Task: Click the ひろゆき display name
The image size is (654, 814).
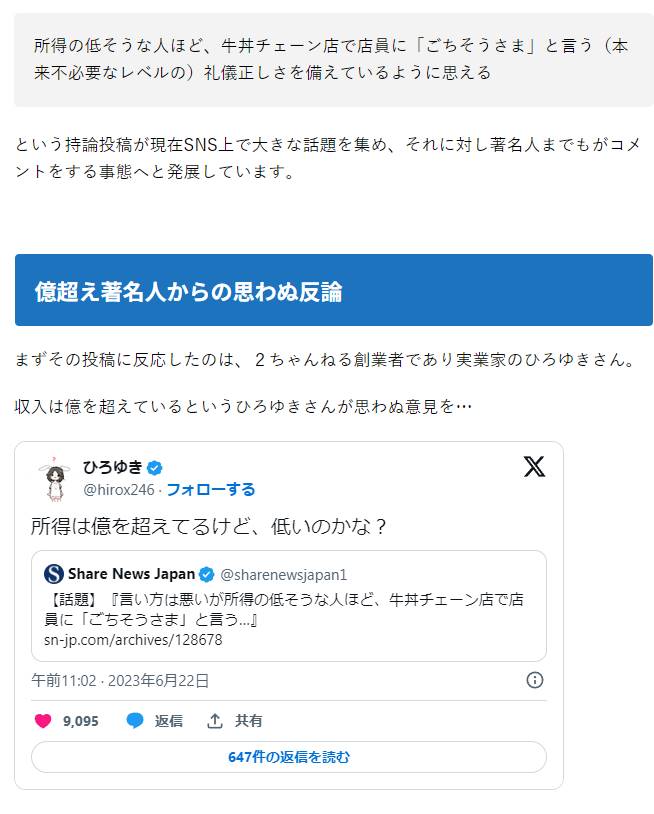Action: click(x=113, y=467)
